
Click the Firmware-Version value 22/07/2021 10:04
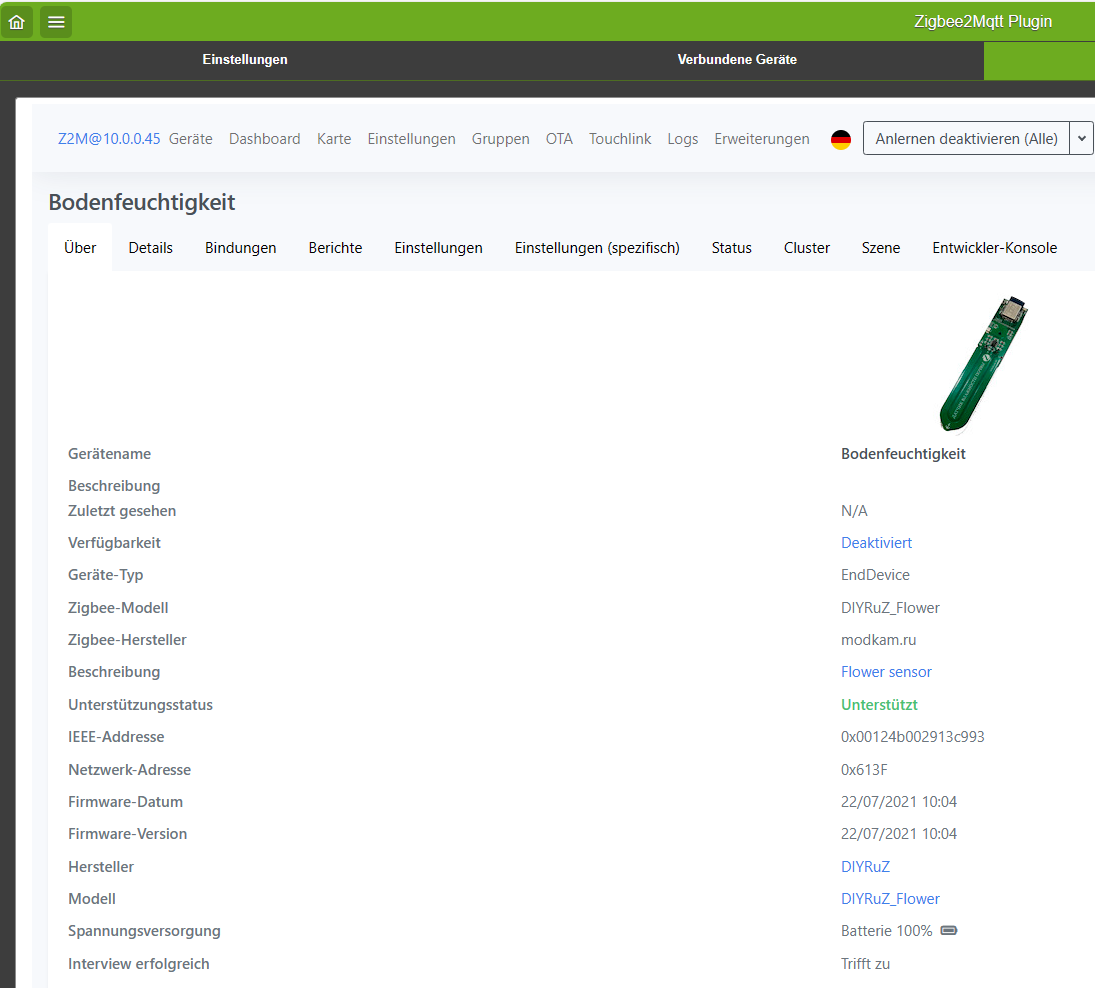[x=899, y=834]
